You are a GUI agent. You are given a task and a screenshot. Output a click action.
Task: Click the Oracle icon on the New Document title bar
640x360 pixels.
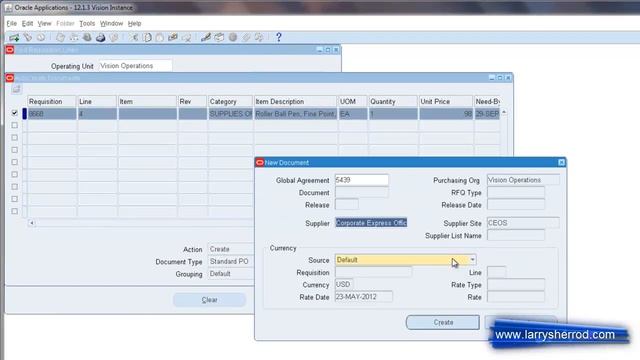coord(260,162)
